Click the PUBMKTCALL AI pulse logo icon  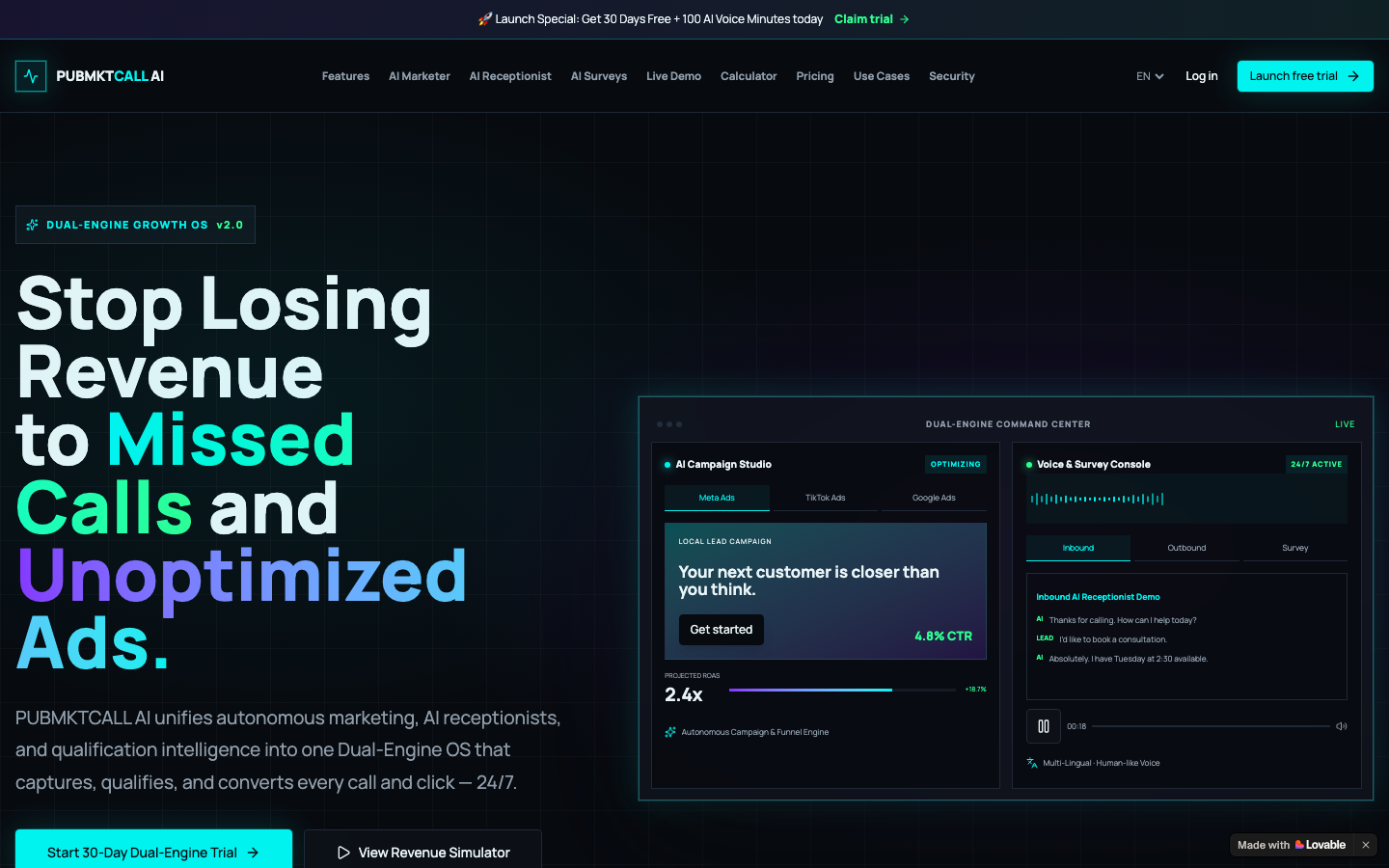click(31, 76)
